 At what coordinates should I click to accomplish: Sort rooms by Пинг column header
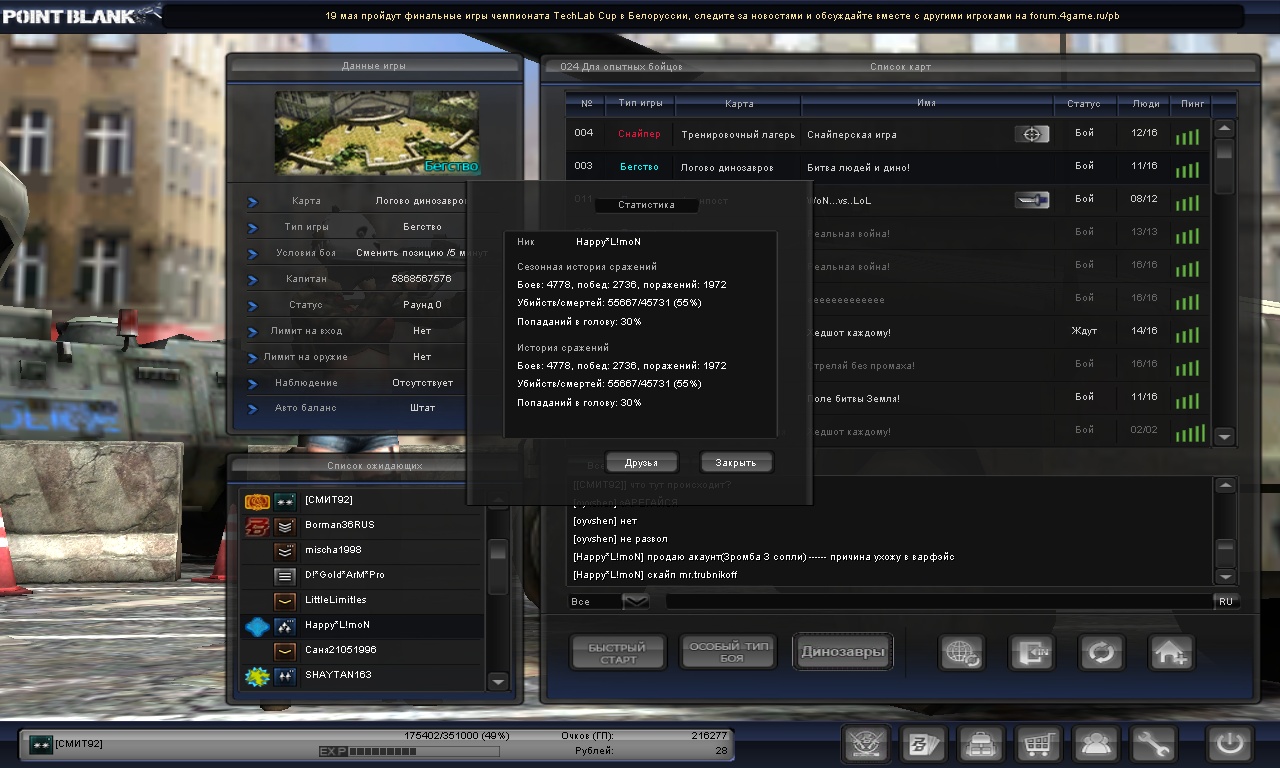[x=1193, y=104]
